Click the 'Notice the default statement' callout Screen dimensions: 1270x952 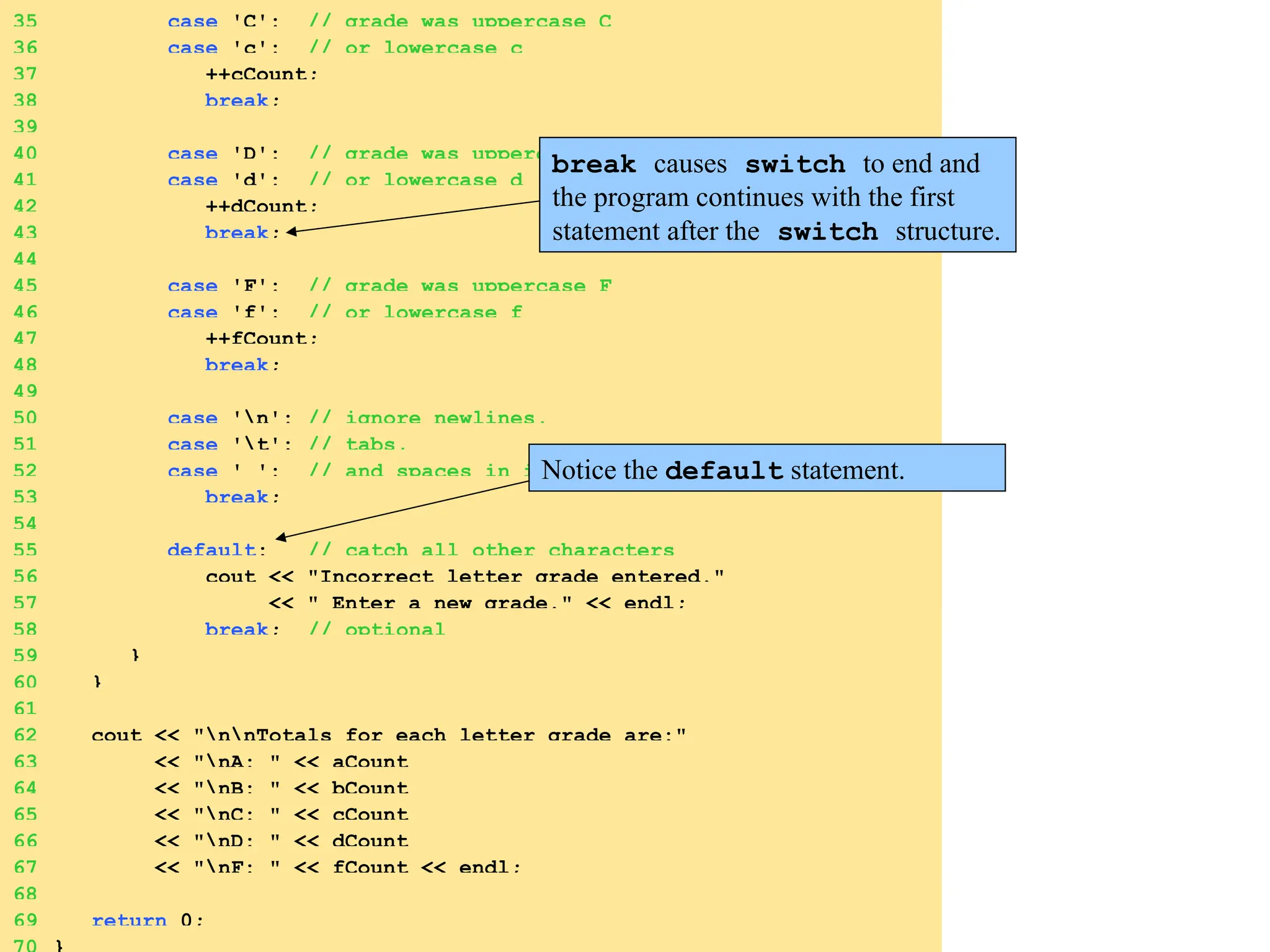point(766,469)
